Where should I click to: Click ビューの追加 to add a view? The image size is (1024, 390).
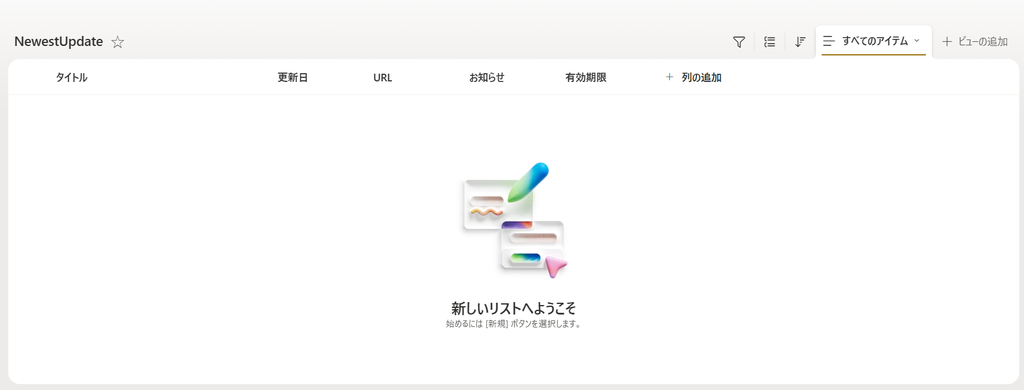click(x=974, y=42)
